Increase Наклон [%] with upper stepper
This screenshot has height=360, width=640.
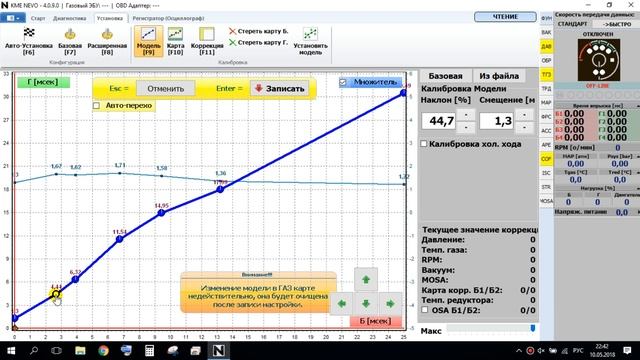point(466,115)
